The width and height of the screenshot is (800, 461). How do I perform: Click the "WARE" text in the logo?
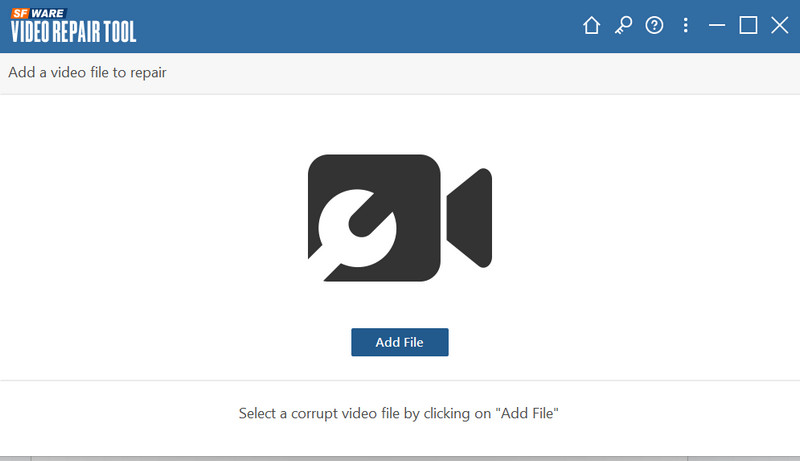tap(48, 11)
